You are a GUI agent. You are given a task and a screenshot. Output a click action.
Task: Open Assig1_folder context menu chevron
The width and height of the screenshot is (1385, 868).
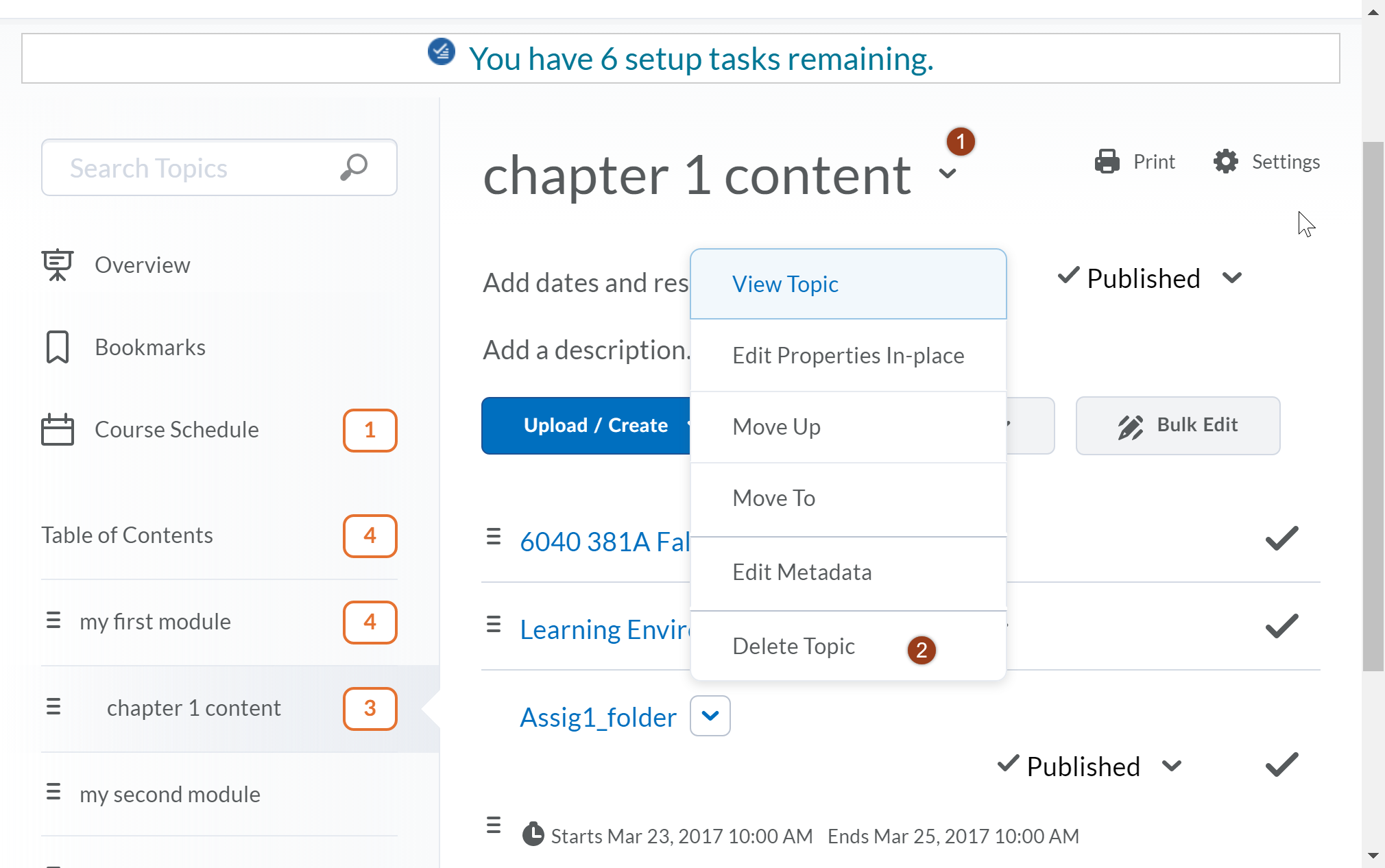710,716
